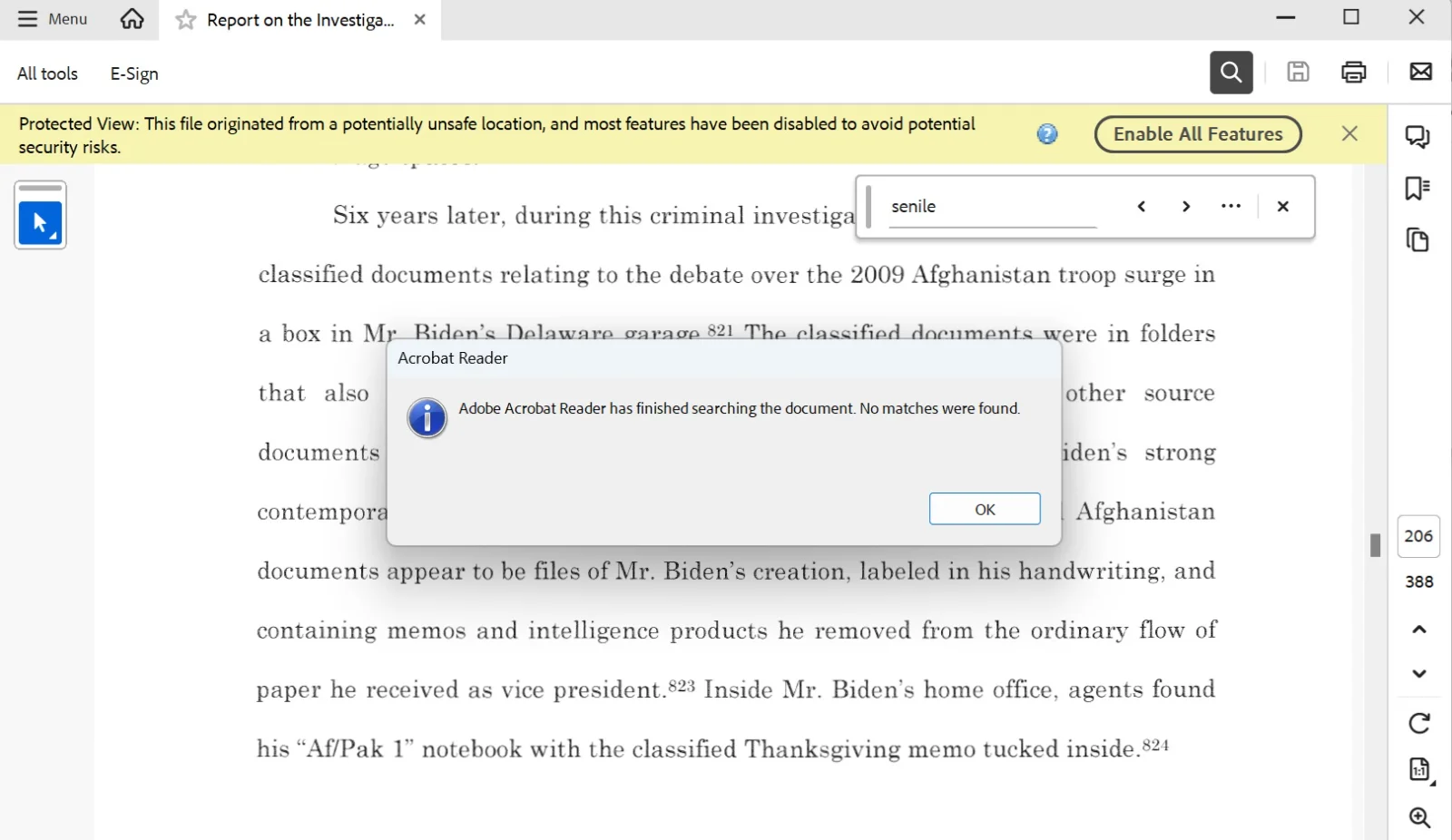Click the vertical scrollbar on the document
Image resolution: width=1452 pixels, height=840 pixels.
tap(1374, 545)
